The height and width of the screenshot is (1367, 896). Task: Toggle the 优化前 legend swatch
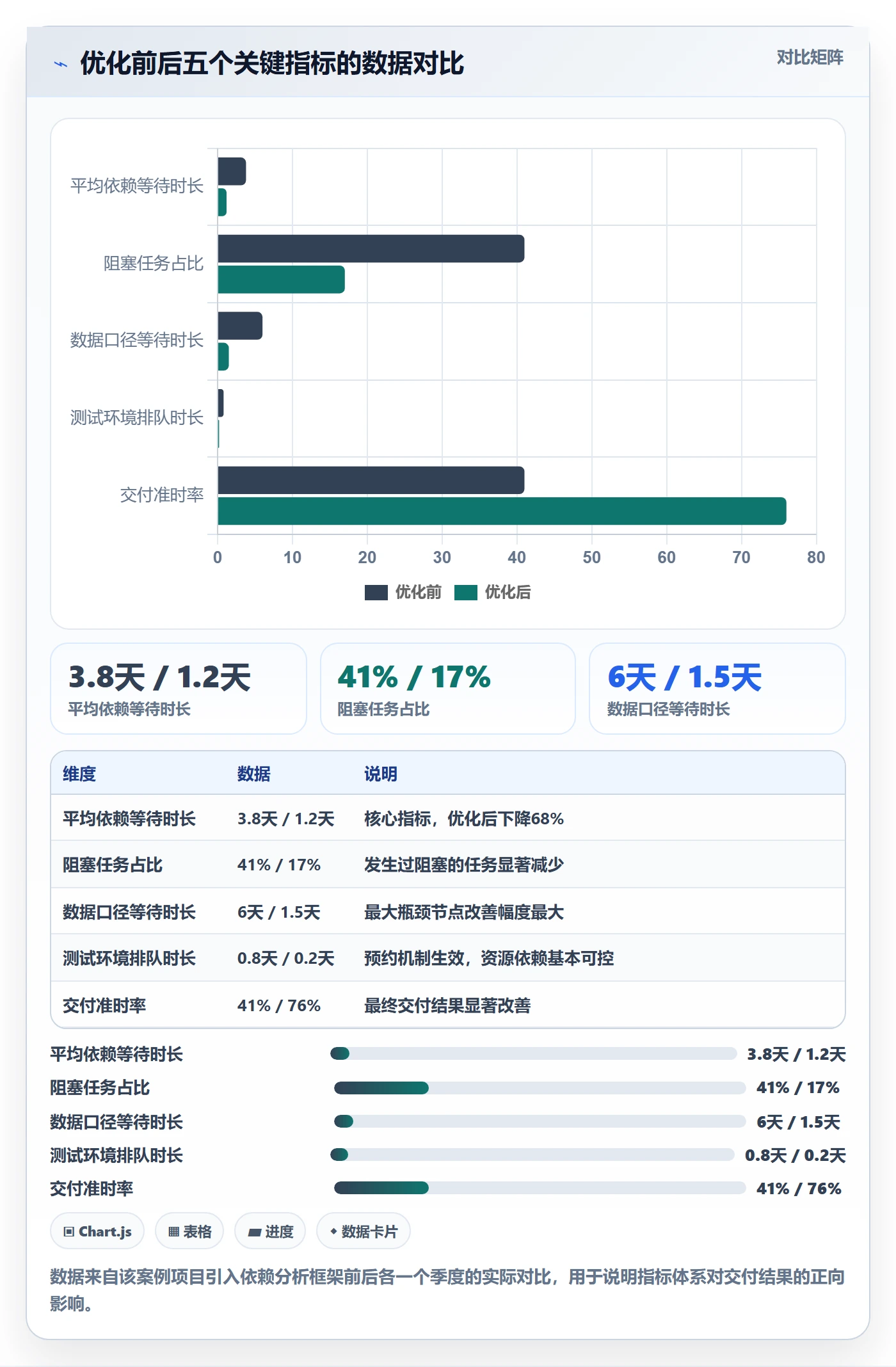376,593
